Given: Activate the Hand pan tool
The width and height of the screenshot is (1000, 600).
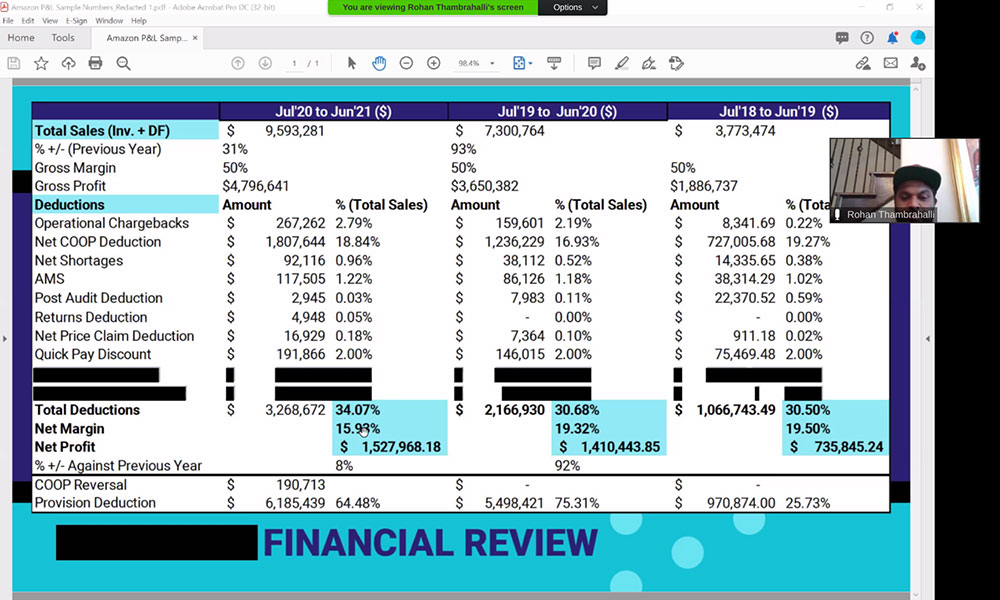Looking at the screenshot, I should coord(379,63).
